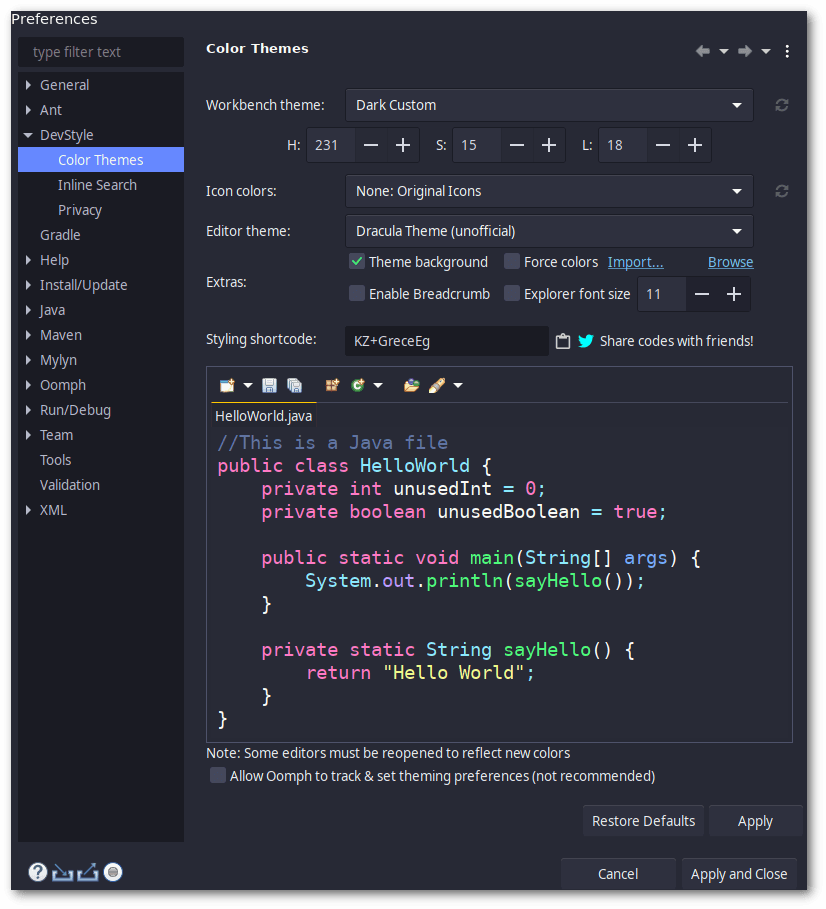Click the export preferences icon at bottom left
826x909 pixels.
[x=87, y=871]
